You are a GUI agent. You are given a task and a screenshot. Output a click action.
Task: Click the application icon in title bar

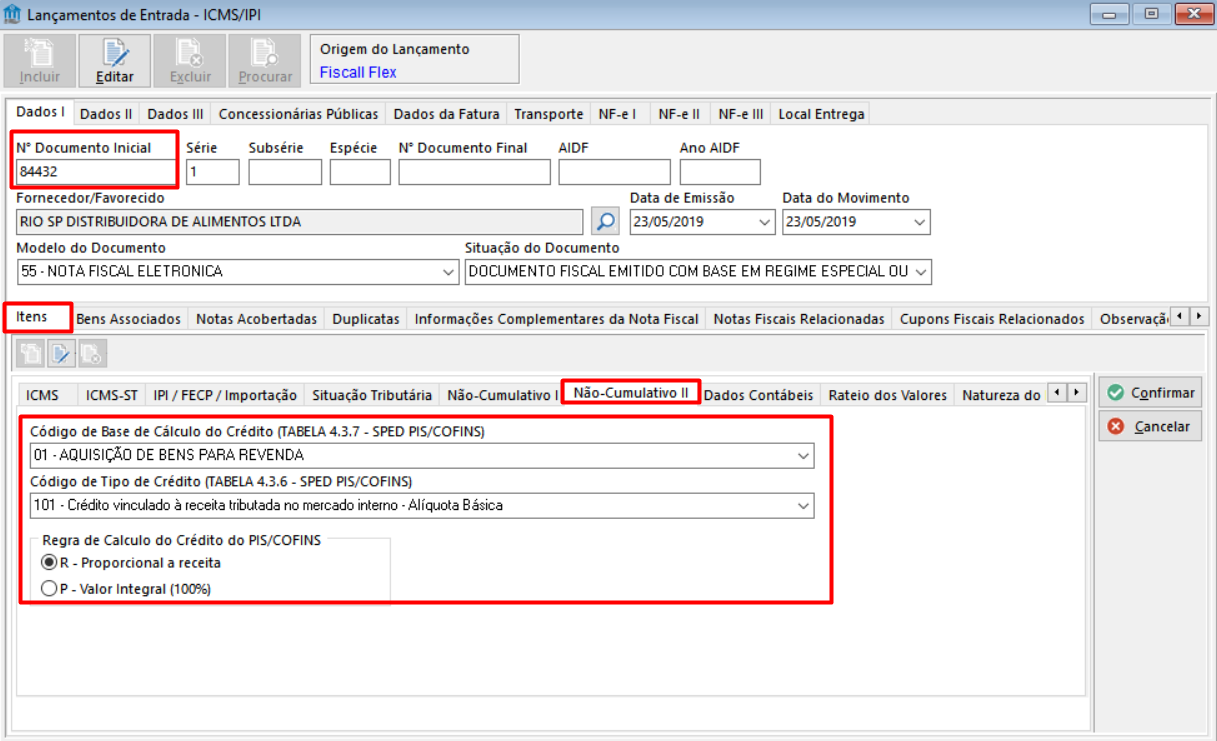(13, 15)
